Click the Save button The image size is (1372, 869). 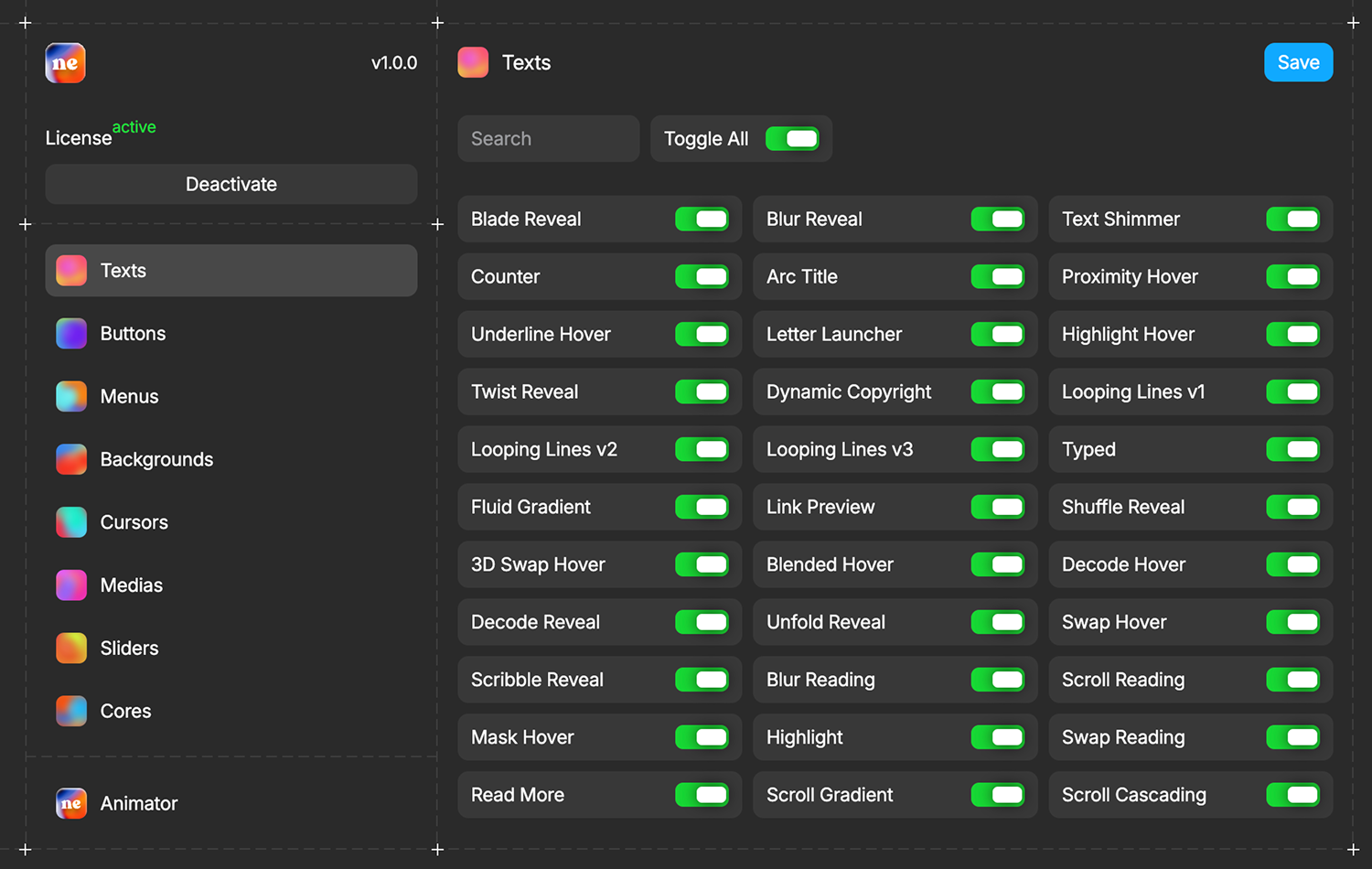(x=1299, y=62)
